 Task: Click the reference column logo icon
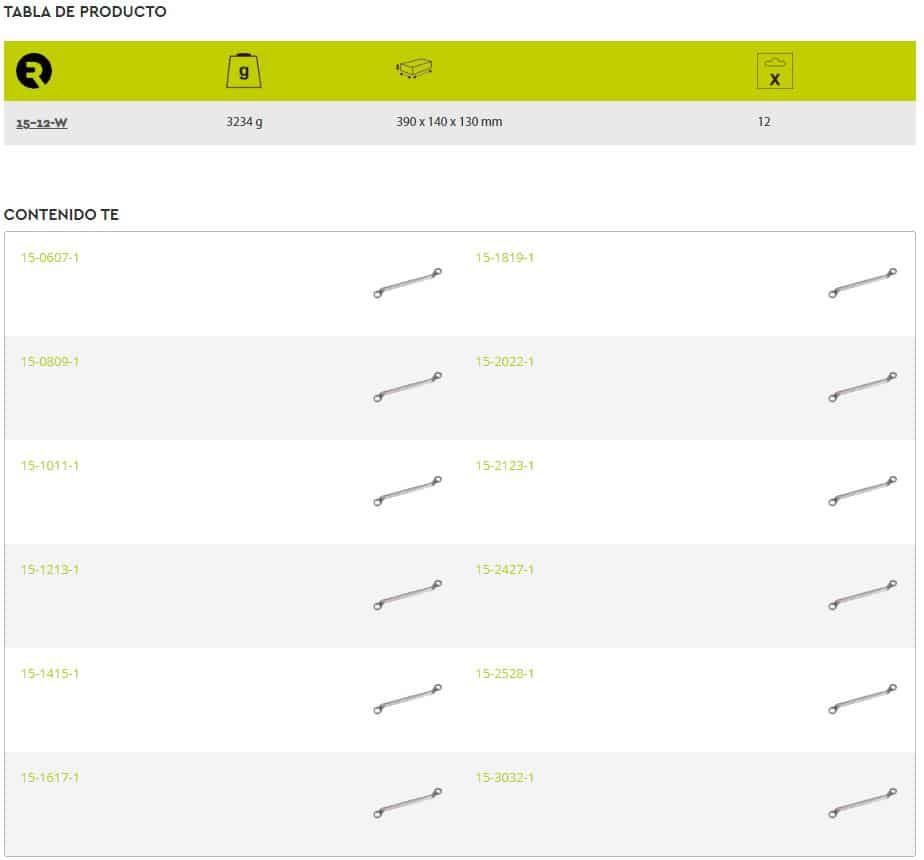[34, 72]
